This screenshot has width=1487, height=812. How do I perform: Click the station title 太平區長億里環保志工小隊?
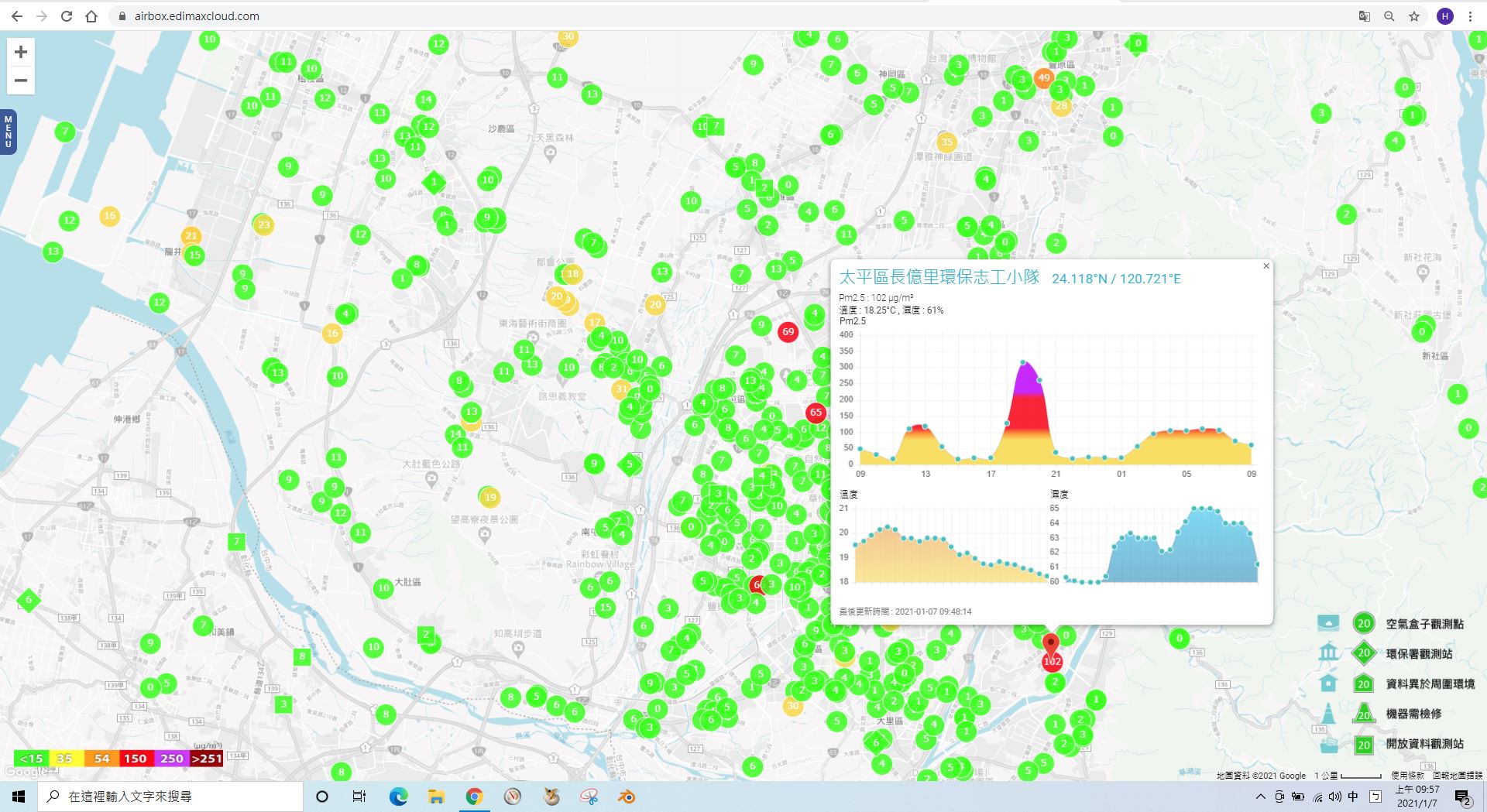pos(939,278)
